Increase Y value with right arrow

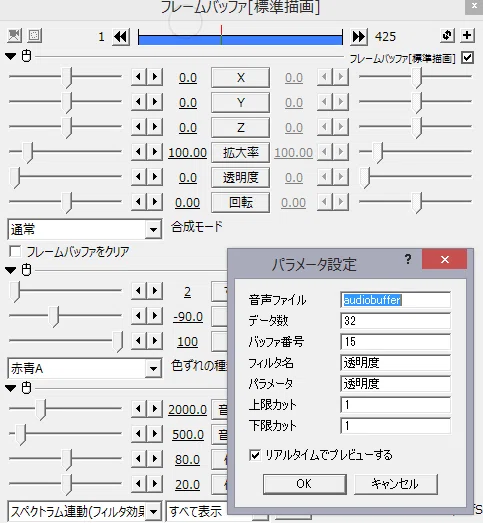155,102
